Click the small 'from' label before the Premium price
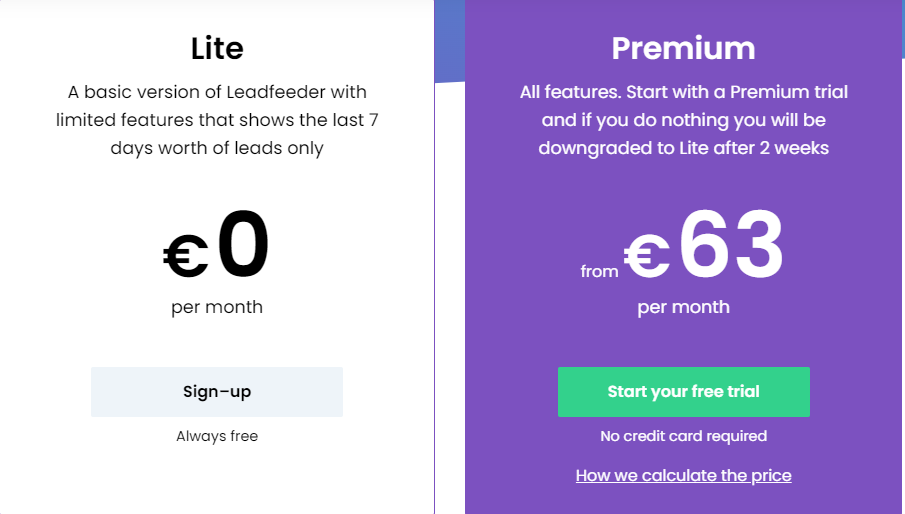The image size is (905, 514). pyautogui.click(x=599, y=271)
